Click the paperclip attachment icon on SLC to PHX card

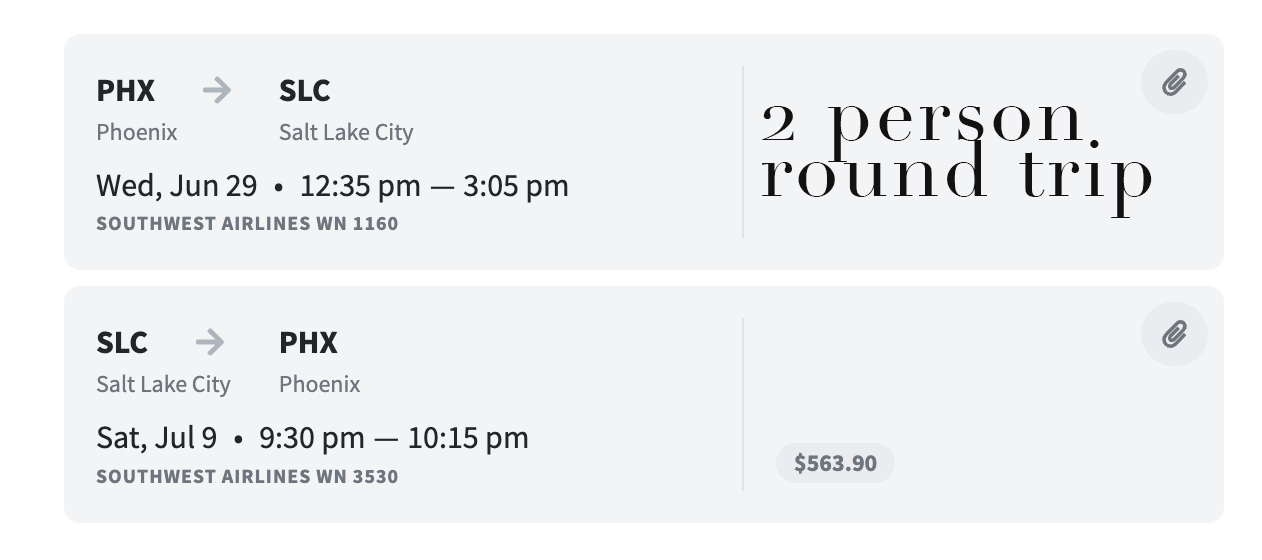(x=1174, y=334)
